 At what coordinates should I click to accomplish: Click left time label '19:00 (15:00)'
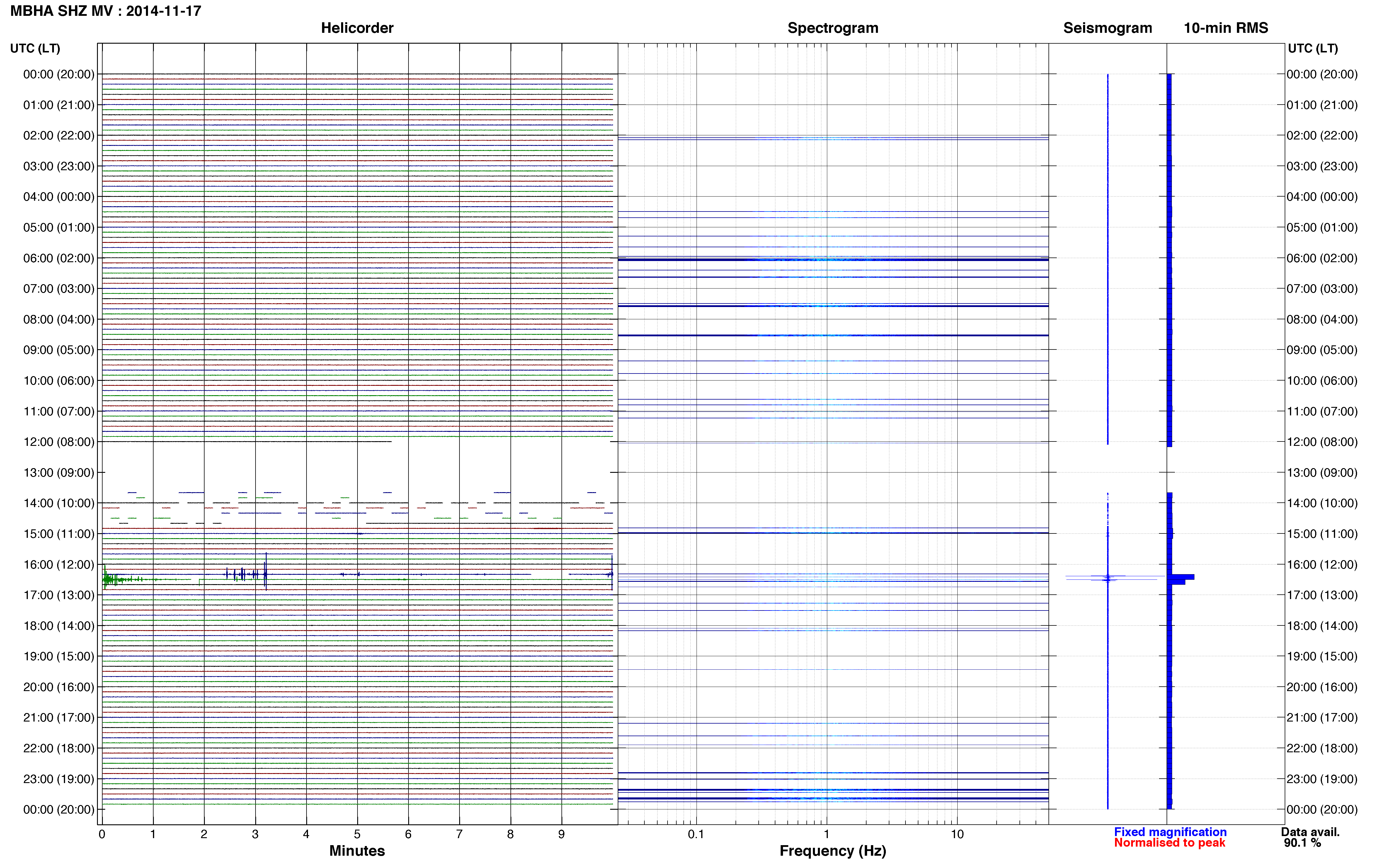tap(59, 656)
